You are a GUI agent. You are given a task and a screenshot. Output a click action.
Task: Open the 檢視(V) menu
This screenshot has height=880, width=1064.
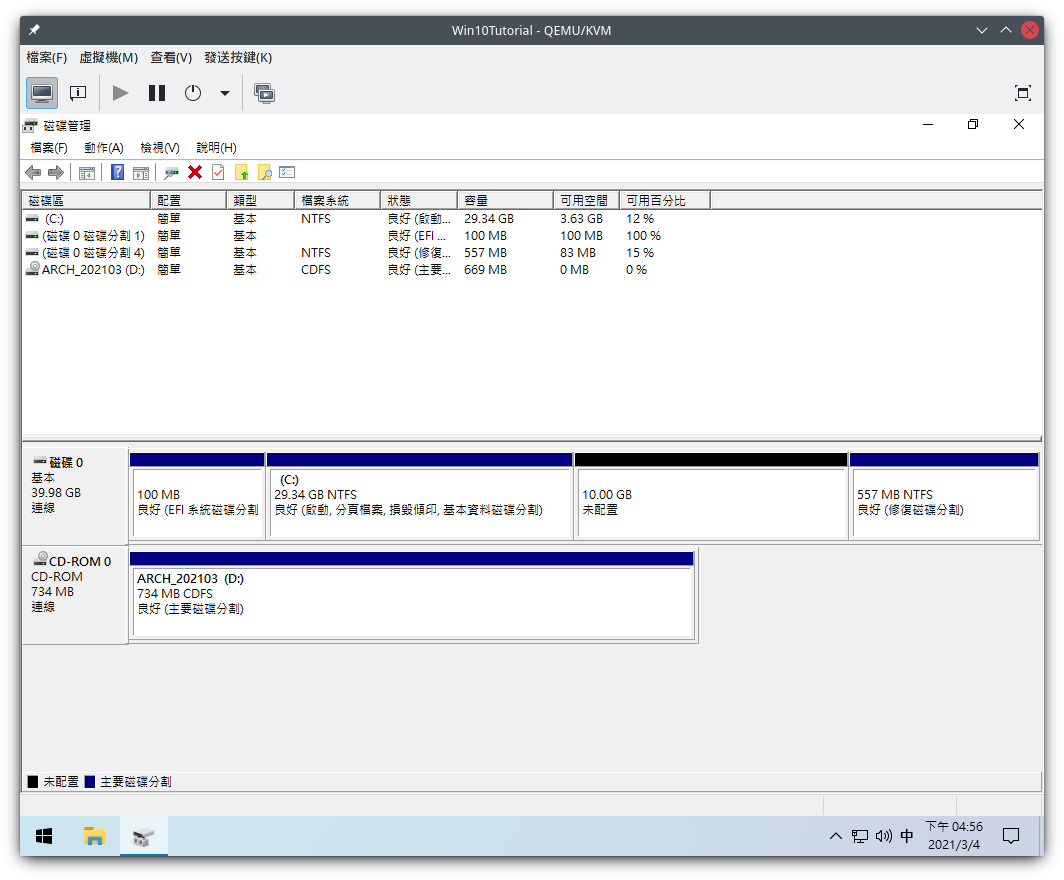click(x=160, y=148)
